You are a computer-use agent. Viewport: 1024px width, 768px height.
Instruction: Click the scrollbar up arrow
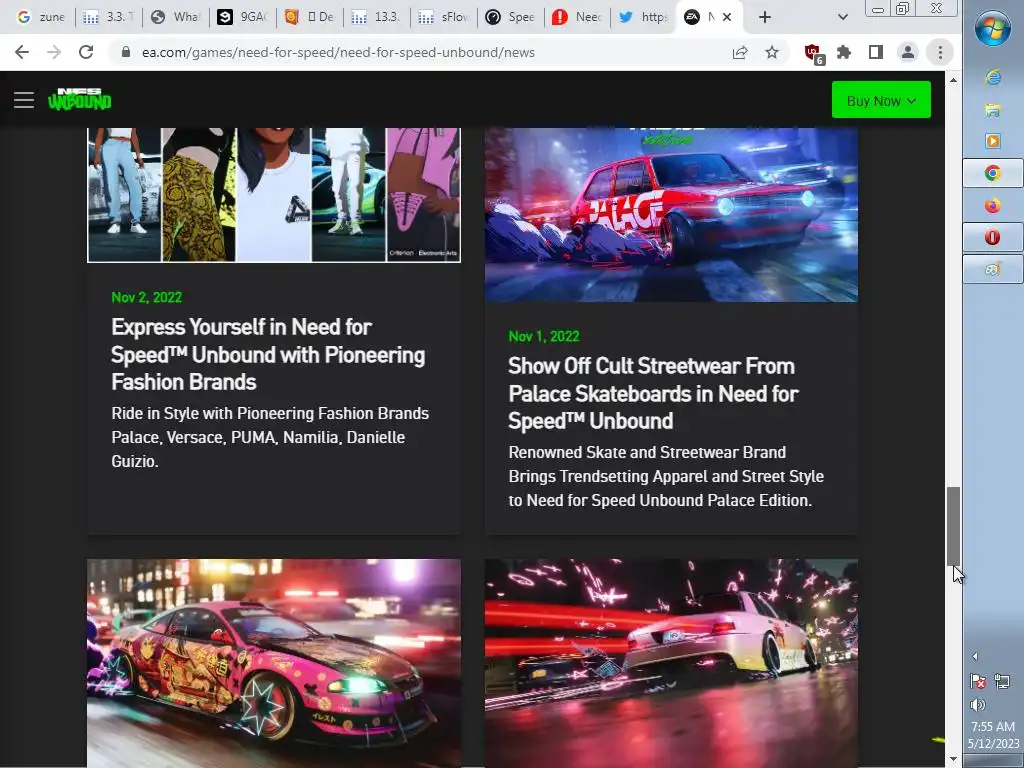tap(953, 80)
